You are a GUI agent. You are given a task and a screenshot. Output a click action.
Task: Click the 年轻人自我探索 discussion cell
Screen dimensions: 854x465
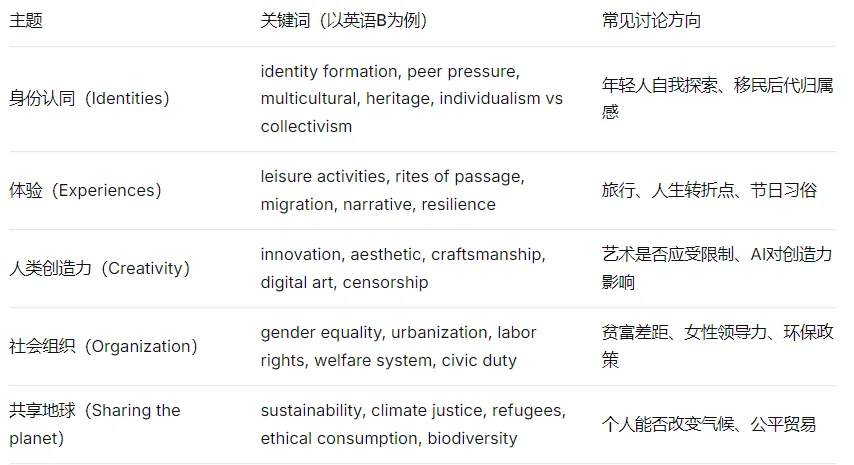(x=718, y=99)
